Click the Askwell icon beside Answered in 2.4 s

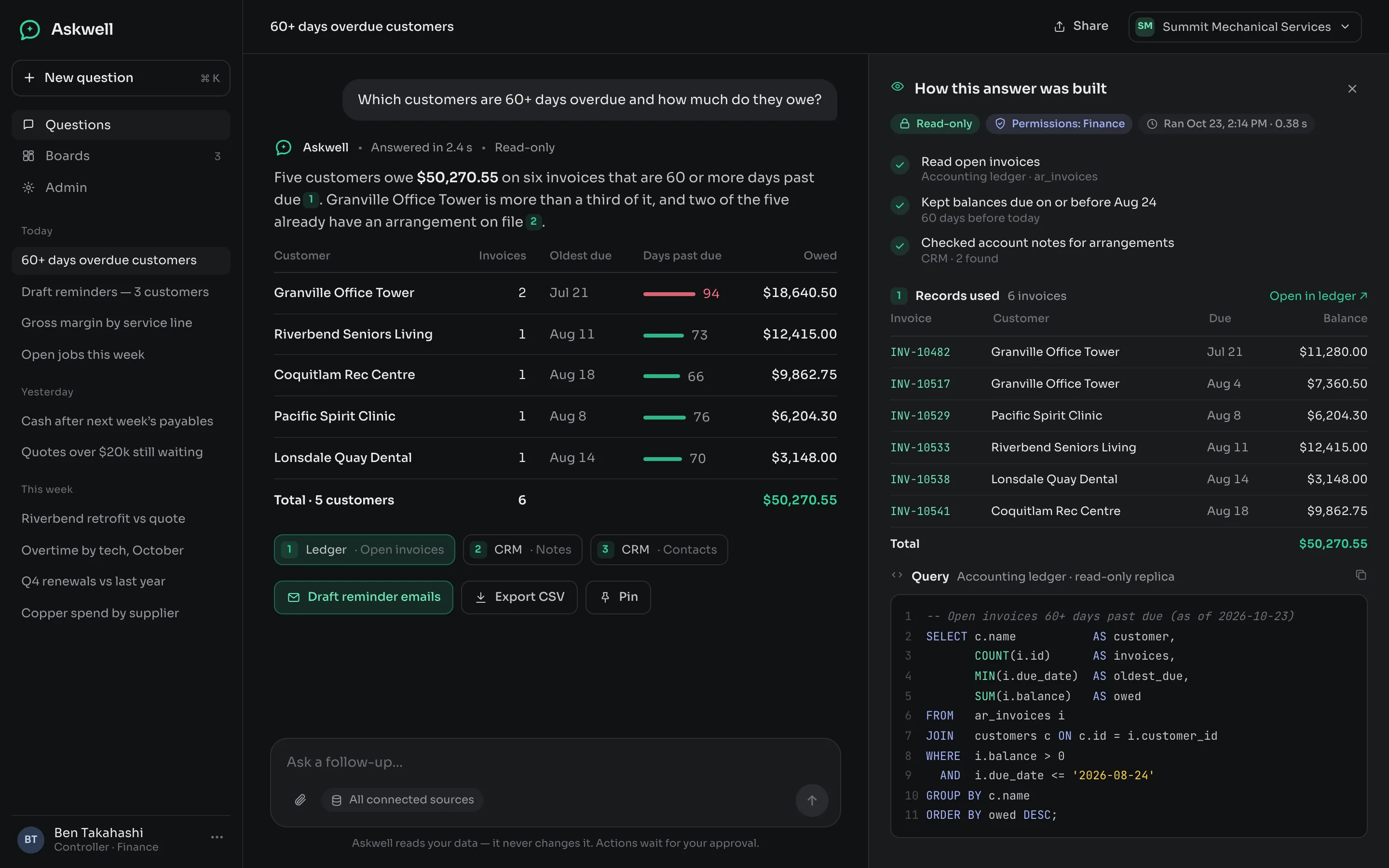click(x=284, y=148)
